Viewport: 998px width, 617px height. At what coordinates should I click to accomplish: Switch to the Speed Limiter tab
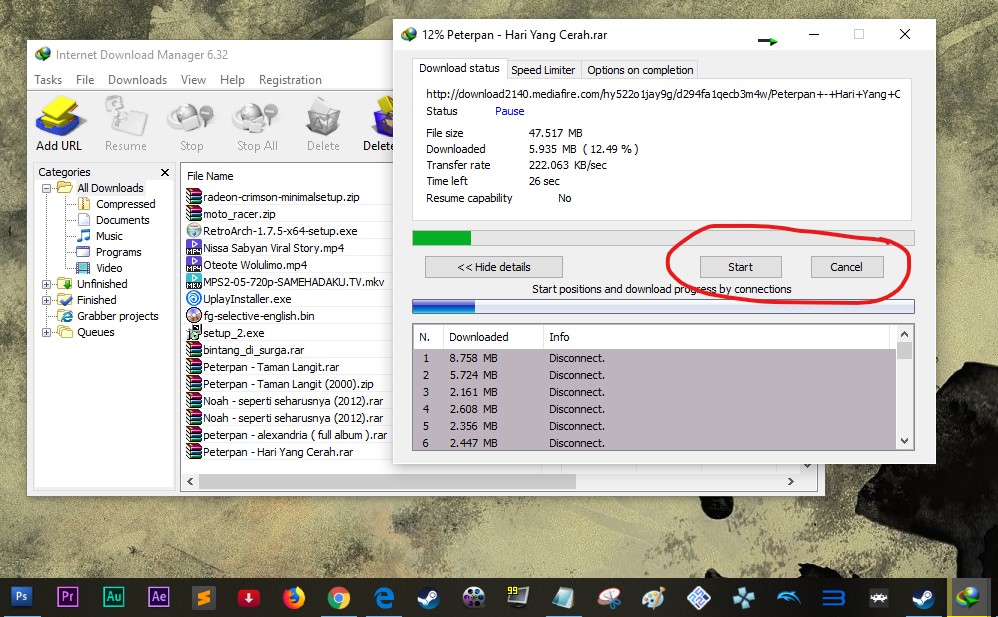coord(543,70)
